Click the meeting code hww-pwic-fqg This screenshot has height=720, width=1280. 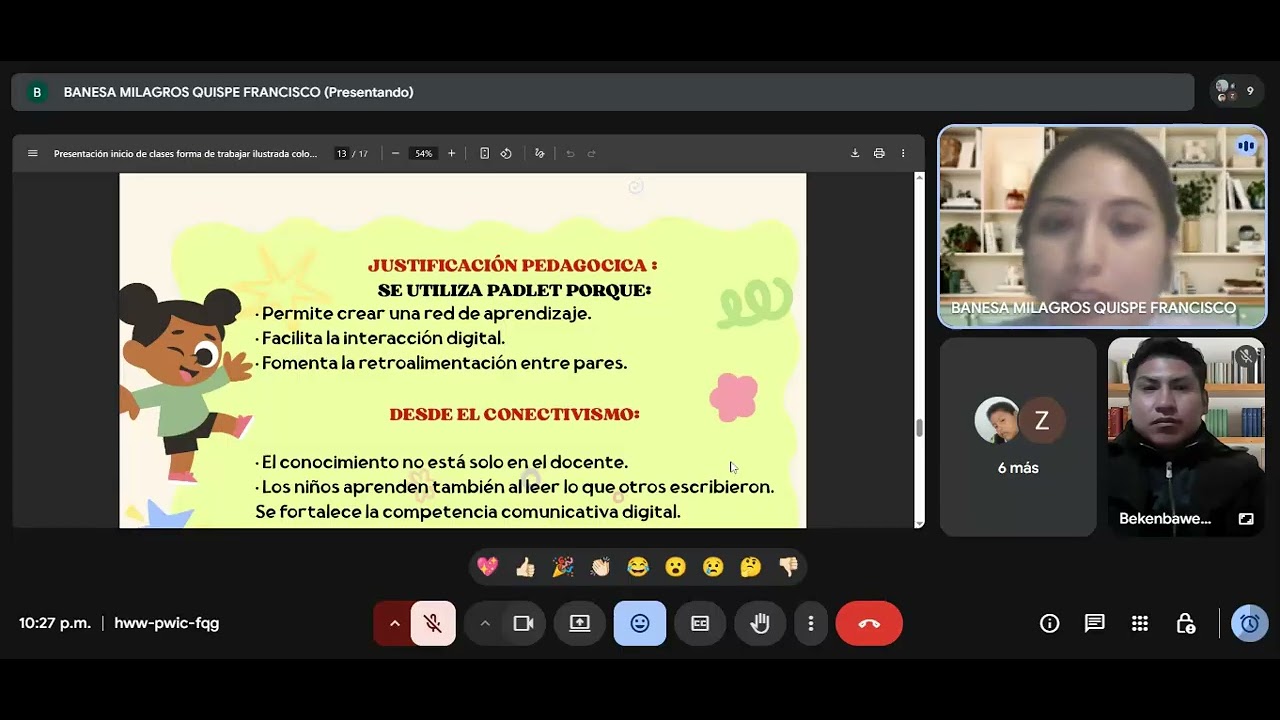click(x=166, y=623)
